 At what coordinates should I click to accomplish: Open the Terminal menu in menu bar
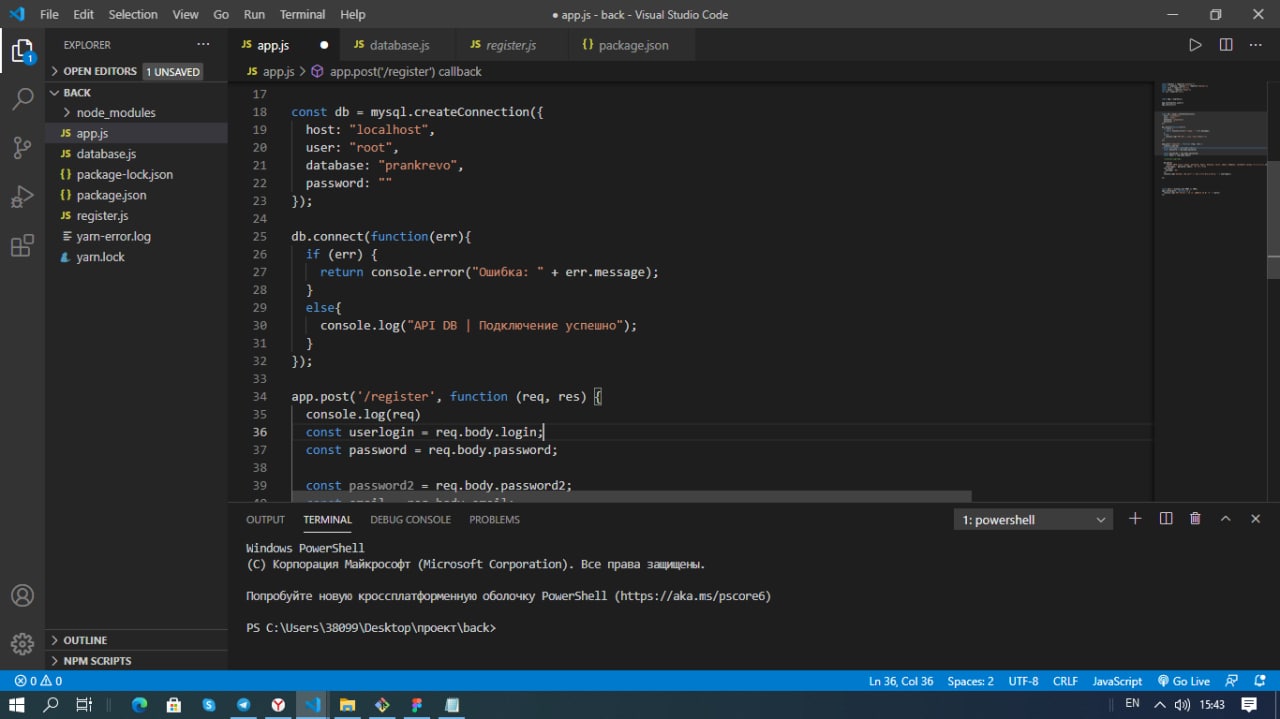(x=302, y=15)
